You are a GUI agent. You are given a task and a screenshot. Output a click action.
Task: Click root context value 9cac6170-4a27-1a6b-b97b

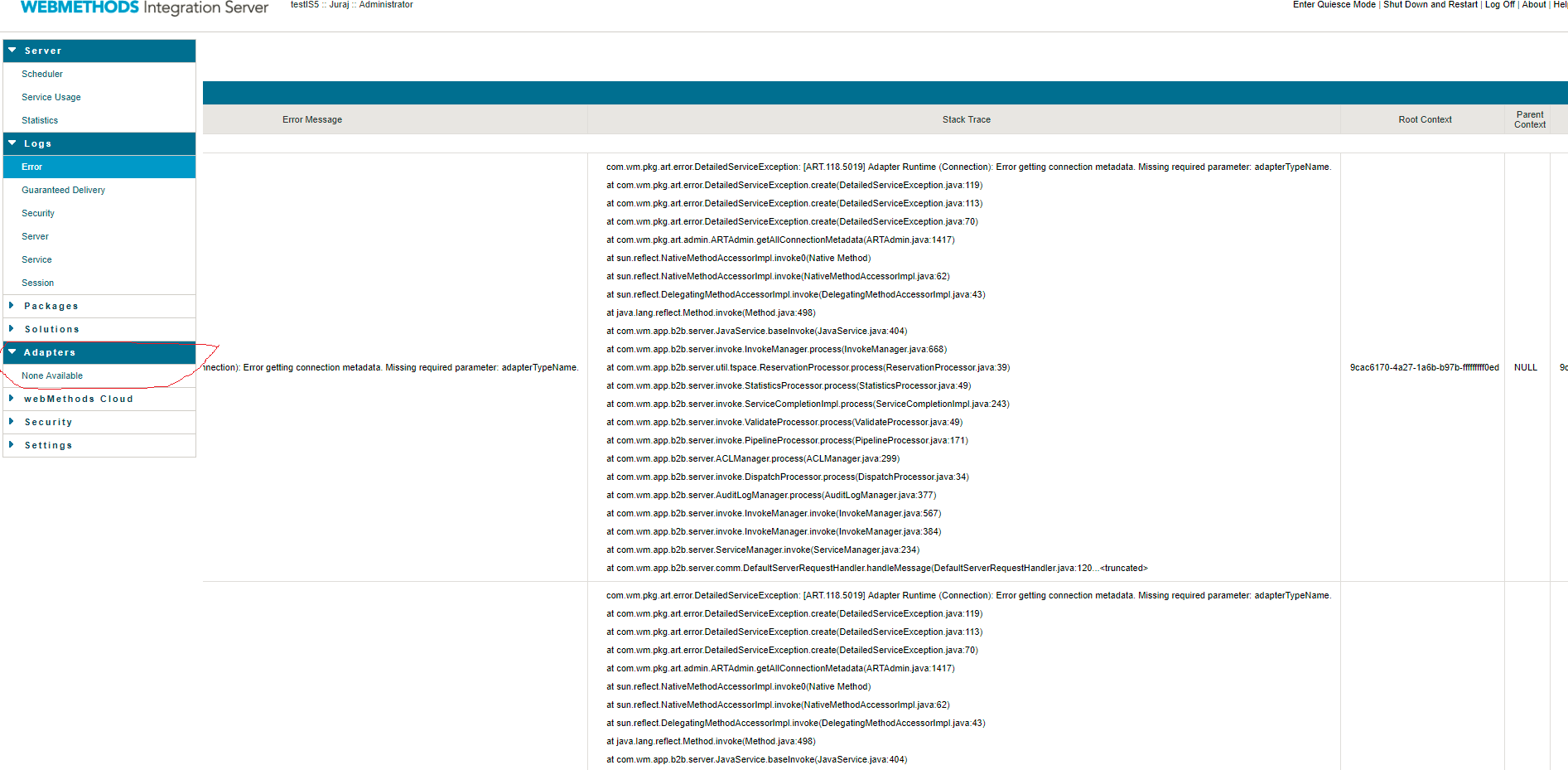pyautogui.click(x=1425, y=367)
